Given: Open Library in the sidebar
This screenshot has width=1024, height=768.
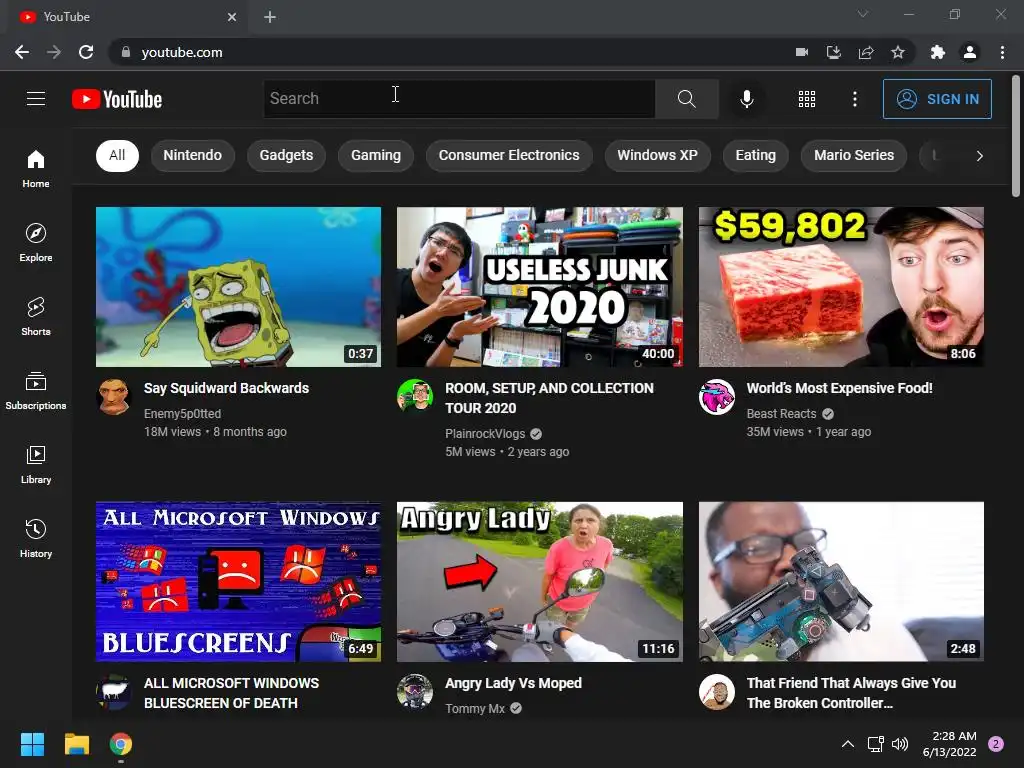Looking at the screenshot, I should point(36,464).
